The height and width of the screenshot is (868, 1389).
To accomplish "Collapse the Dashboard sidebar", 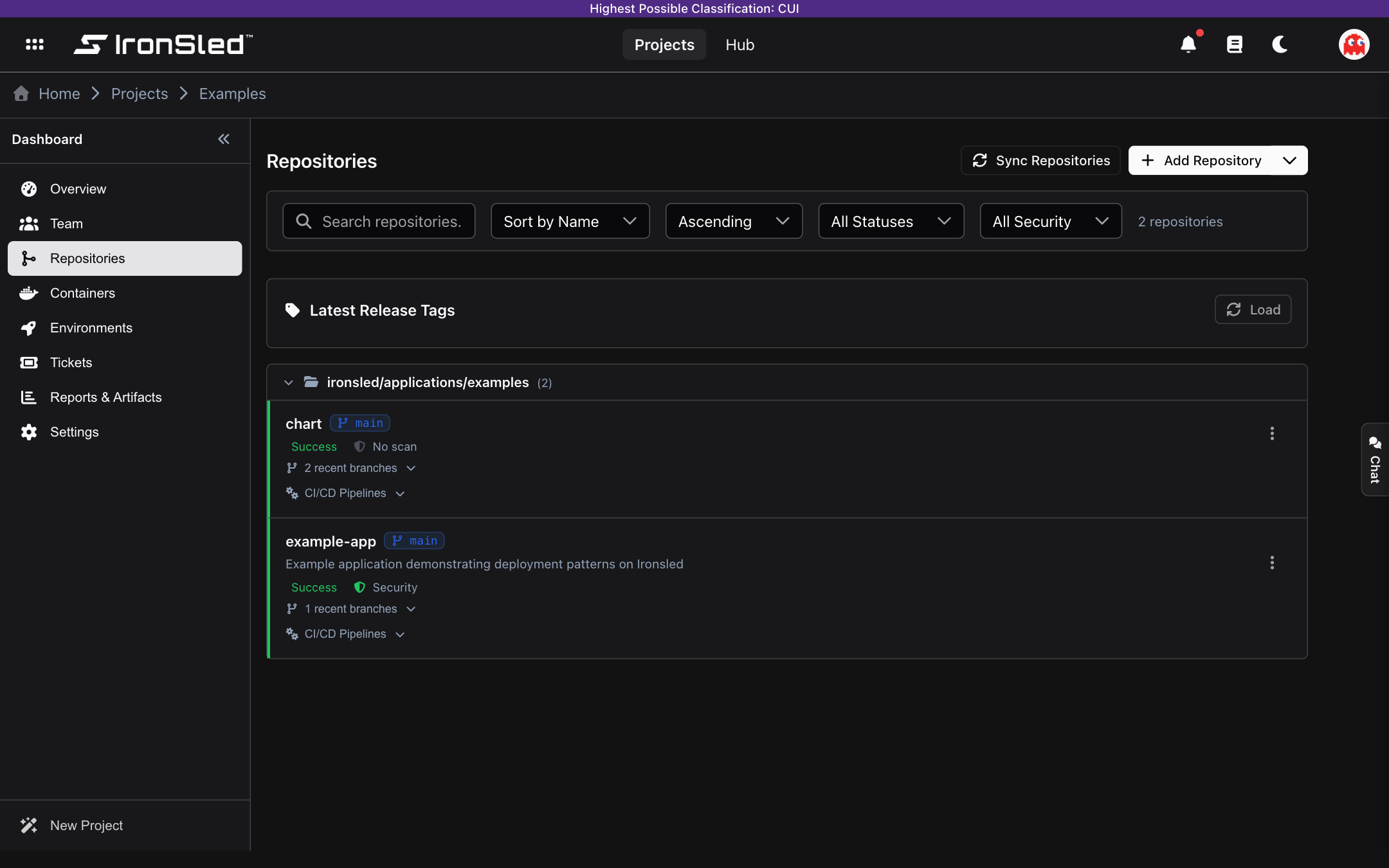I will coord(224,139).
